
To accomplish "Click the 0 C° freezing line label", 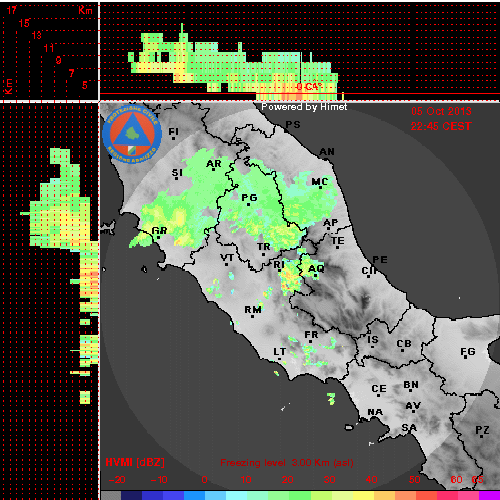I will point(310,87).
